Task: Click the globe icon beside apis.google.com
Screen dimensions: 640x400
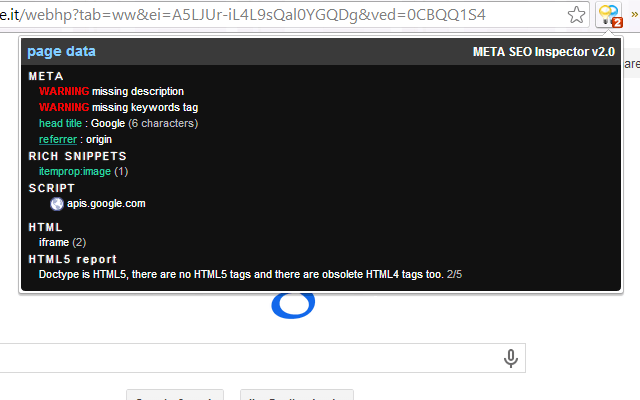Action: click(57, 204)
